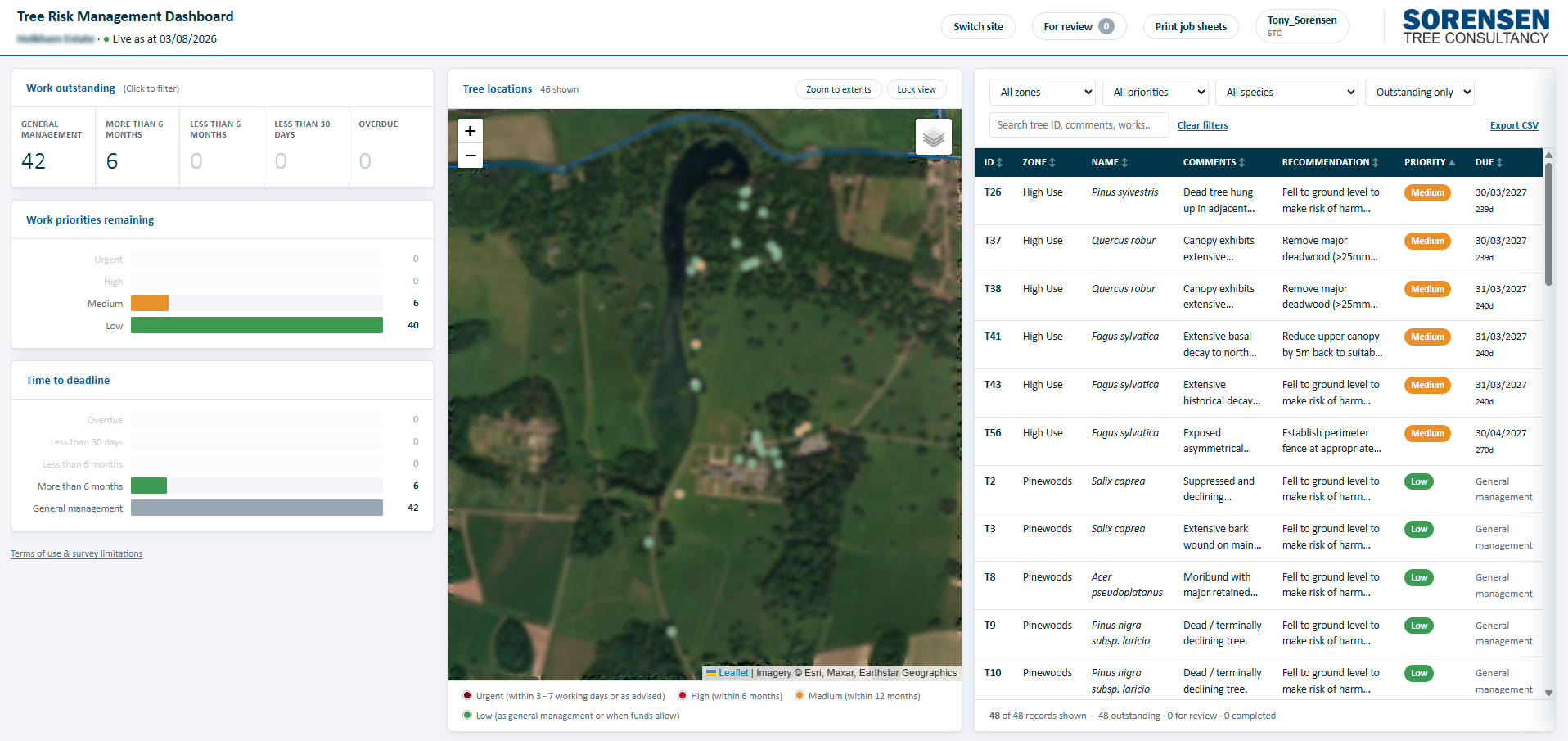Filter by General Management tile
Screen dimensions: 1568x741
[x=53, y=147]
